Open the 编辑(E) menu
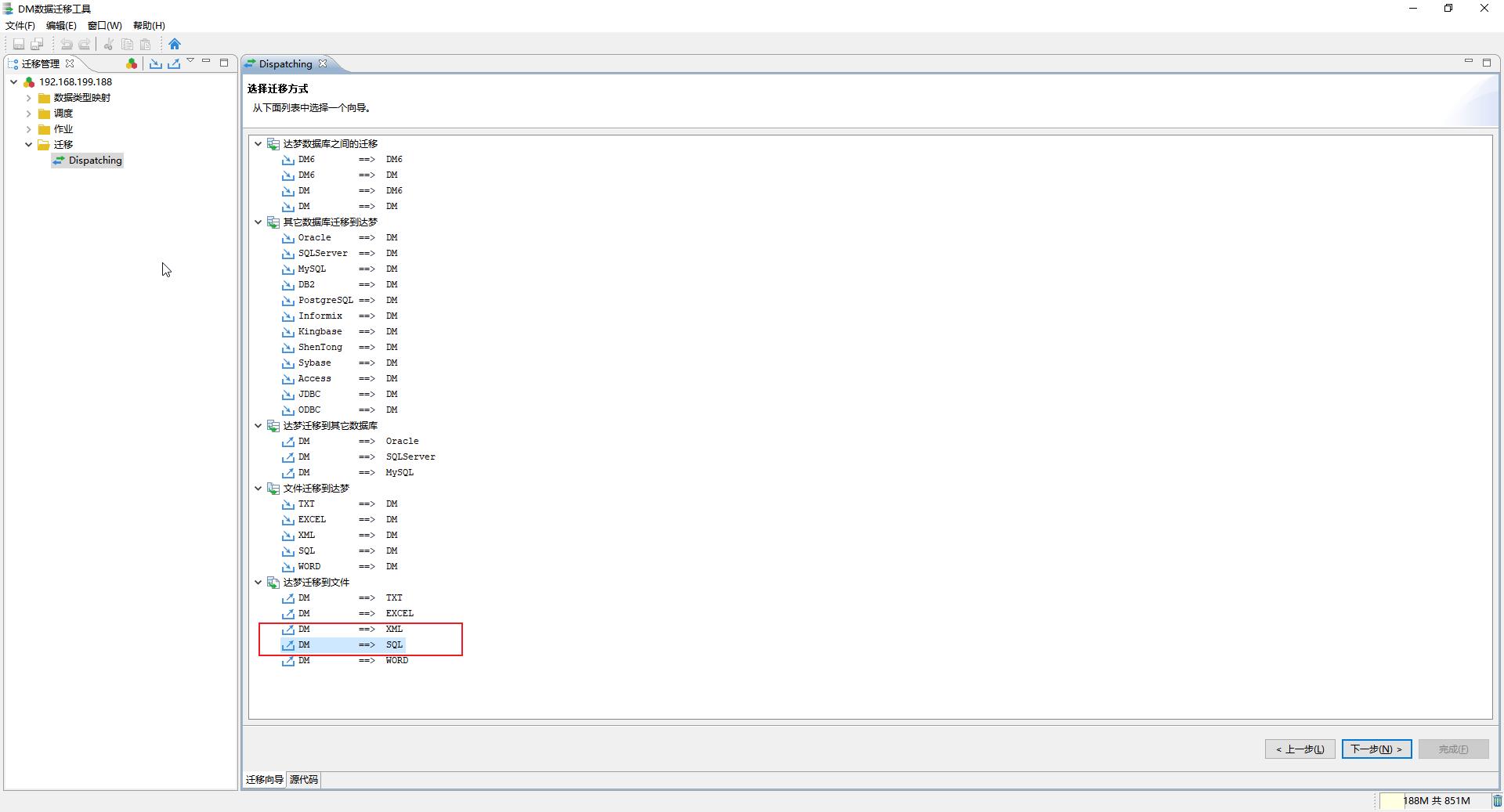Screen dimensions: 1504x812 (61, 26)
